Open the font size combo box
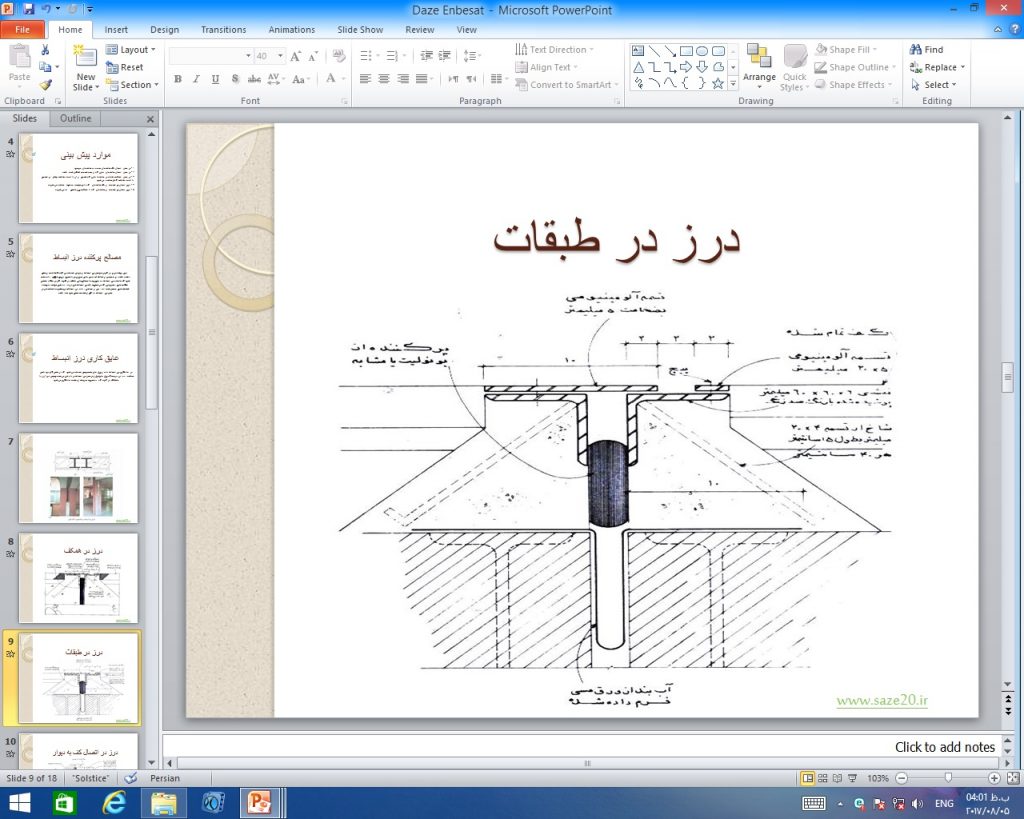 tap(269, 56)
